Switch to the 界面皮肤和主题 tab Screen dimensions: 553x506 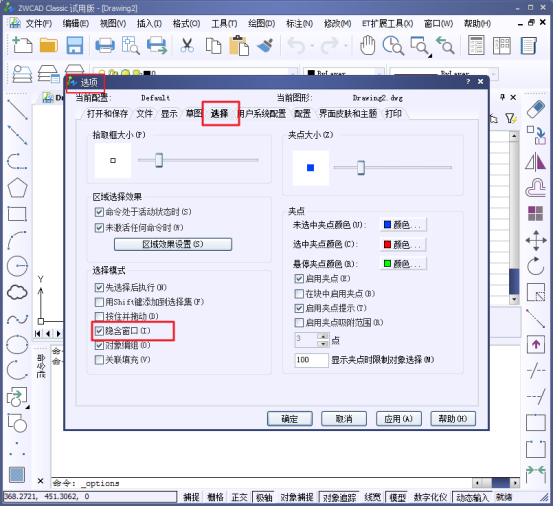(x=348, y=114)
